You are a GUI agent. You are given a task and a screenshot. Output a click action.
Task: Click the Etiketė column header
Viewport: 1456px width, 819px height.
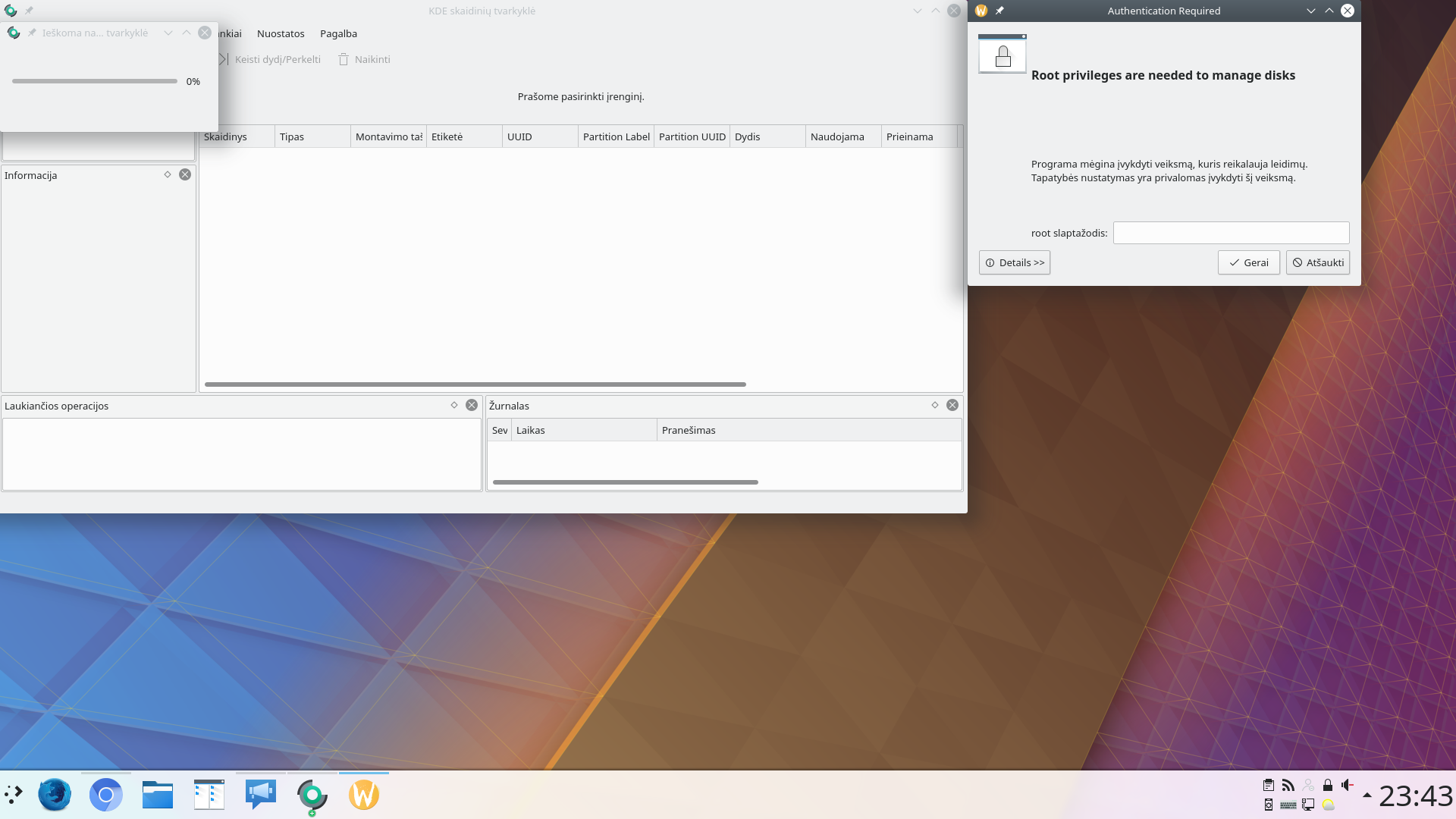tap(464, 136)
